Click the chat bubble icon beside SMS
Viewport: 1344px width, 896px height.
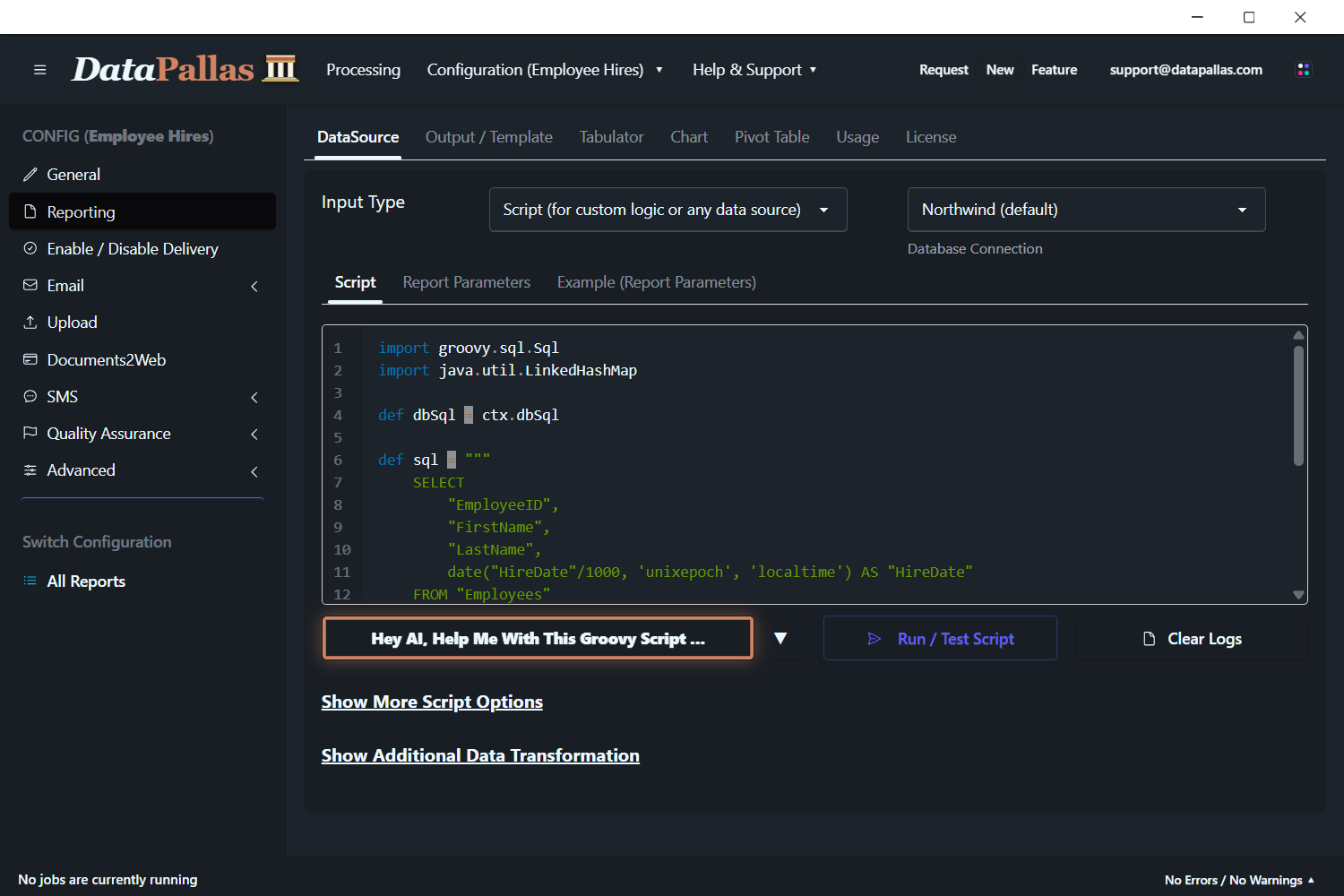(30, 396)
